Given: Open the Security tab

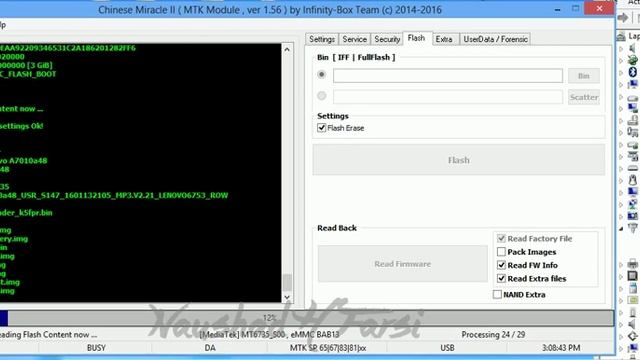Looking at the screenshot, I should point(387,39).
